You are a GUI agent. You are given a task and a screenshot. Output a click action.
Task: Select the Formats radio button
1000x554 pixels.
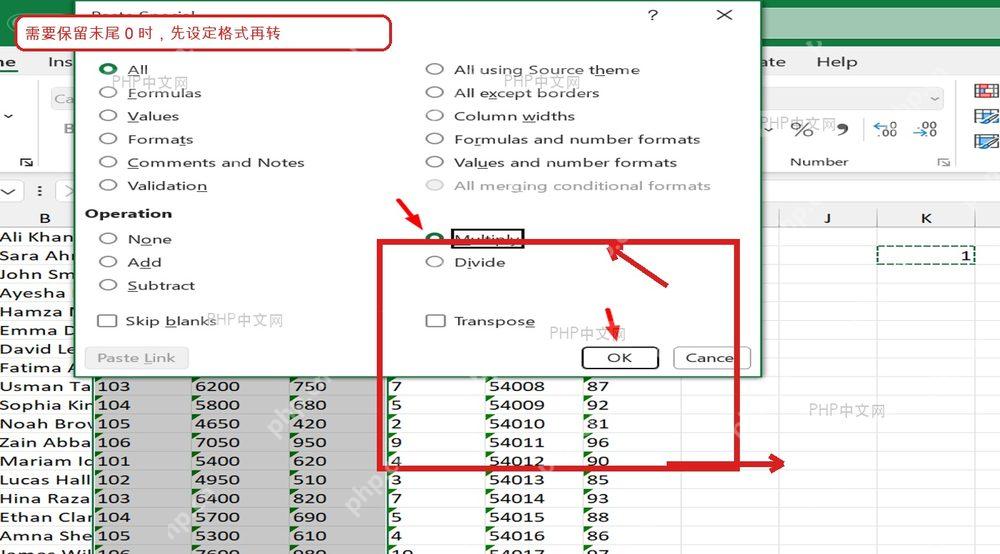coord(108,139)
